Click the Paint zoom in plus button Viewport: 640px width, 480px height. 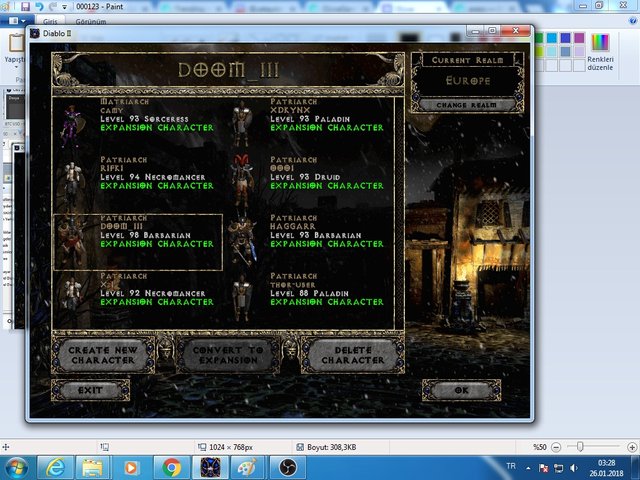click(x=632, y=447)
